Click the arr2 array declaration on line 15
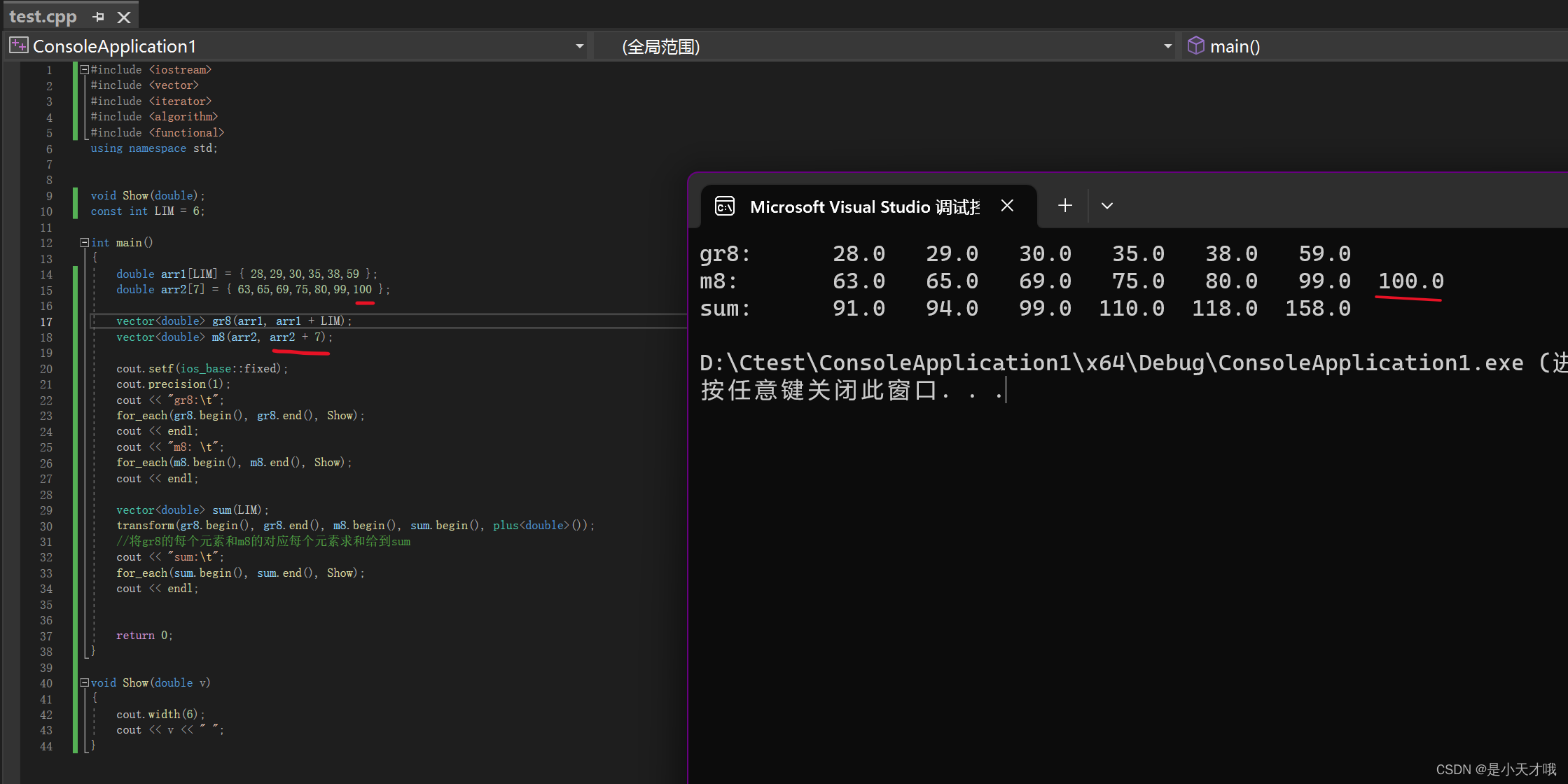The width and height of the screenshot is (1568, 784). [253, 290]
